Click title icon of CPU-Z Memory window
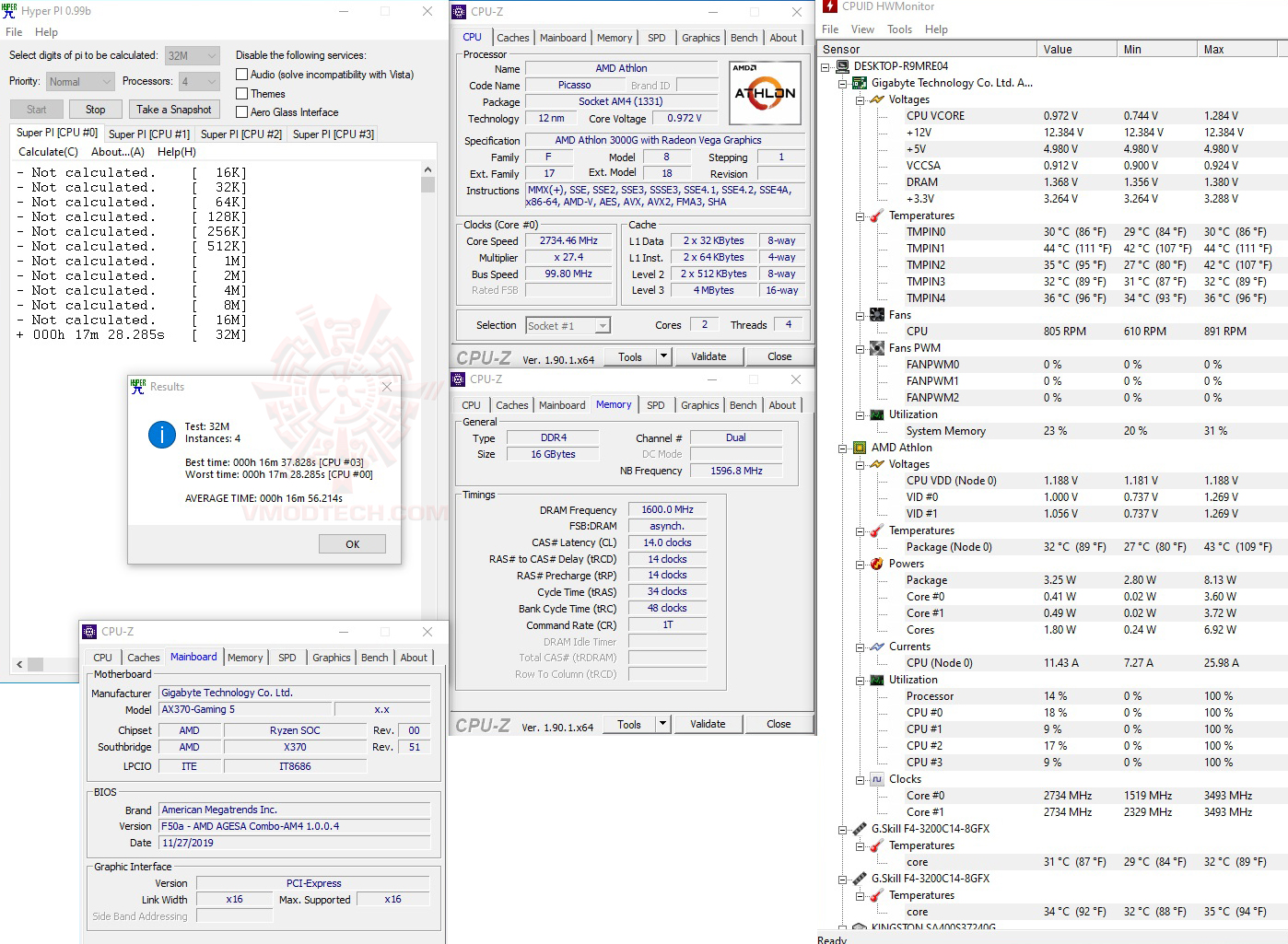Image resolution: width=1288 pixels, height=944 pixels. (458, 379)
